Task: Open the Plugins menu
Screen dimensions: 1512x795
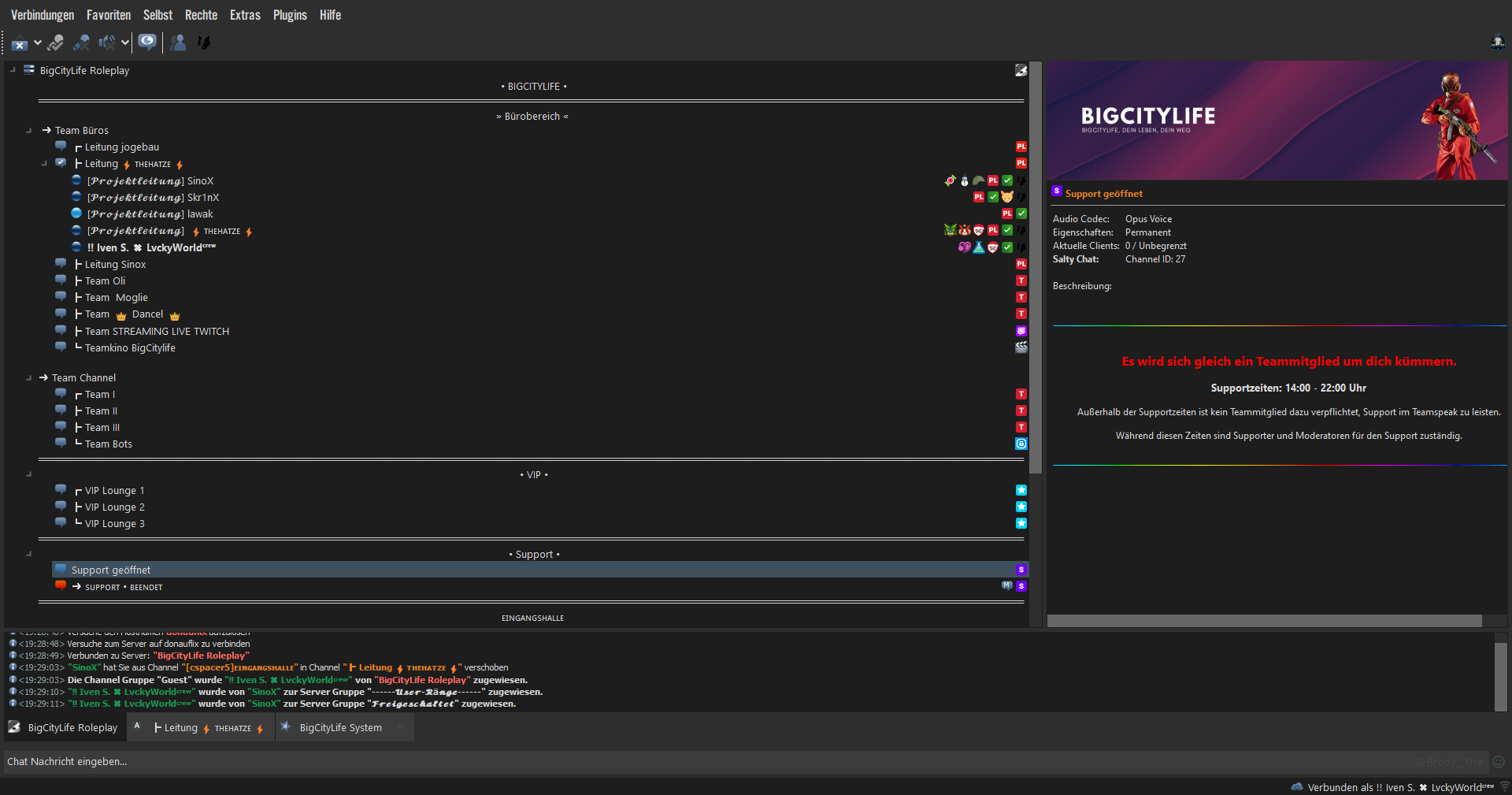Action: (x=289, y=15)
